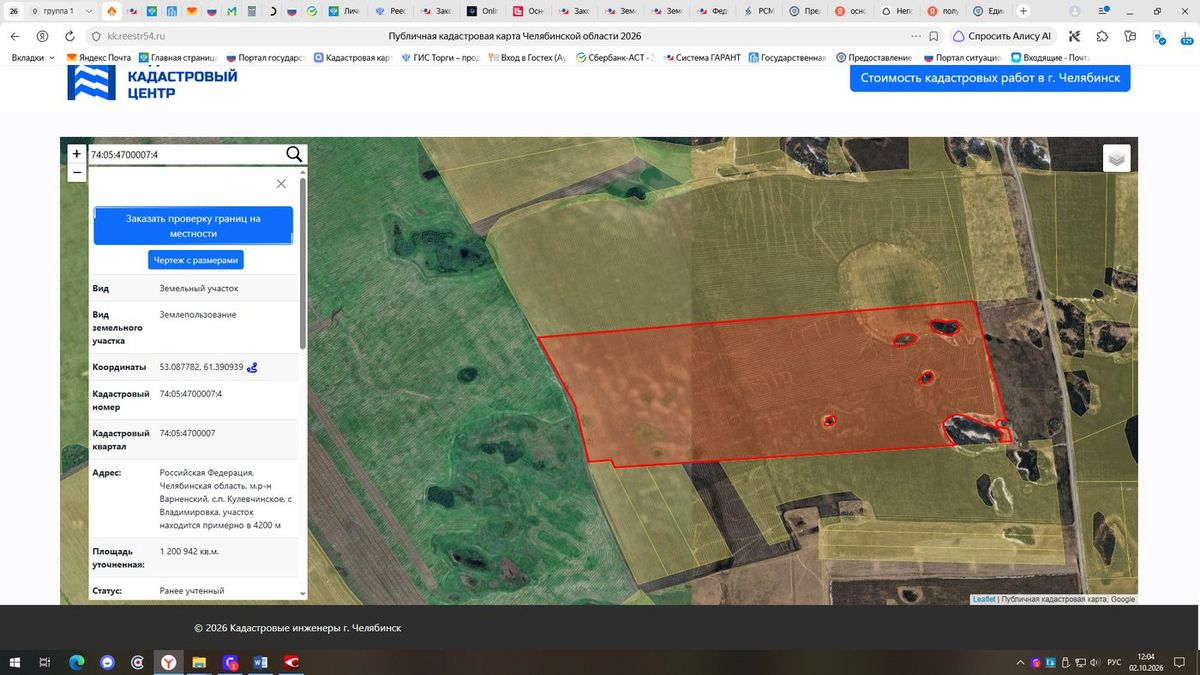Reload the current page
Viewport: 1200px width, 675px height.
click(x=70, y=36)
